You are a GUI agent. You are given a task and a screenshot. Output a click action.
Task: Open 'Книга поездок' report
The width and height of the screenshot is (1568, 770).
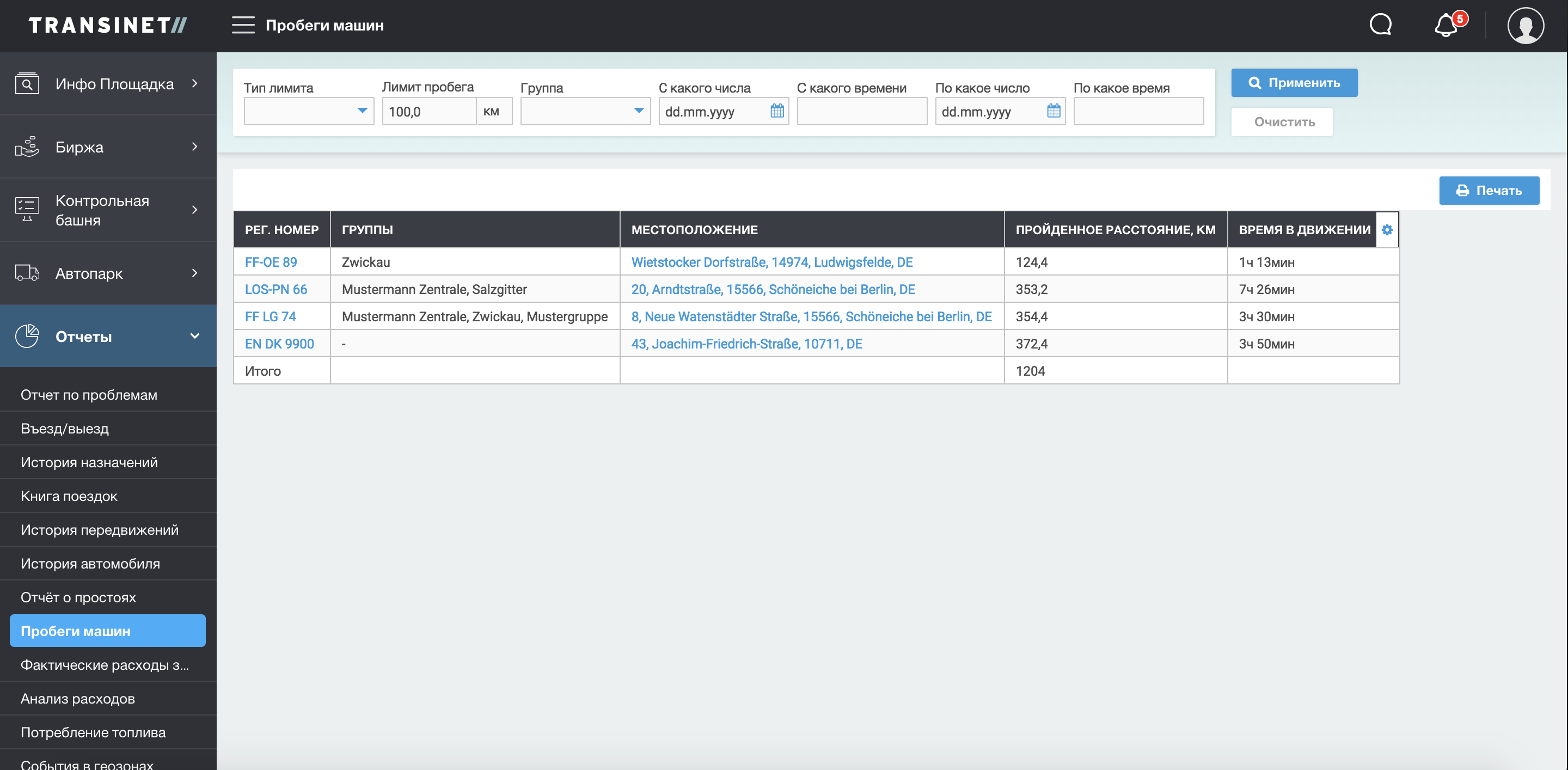69,496
